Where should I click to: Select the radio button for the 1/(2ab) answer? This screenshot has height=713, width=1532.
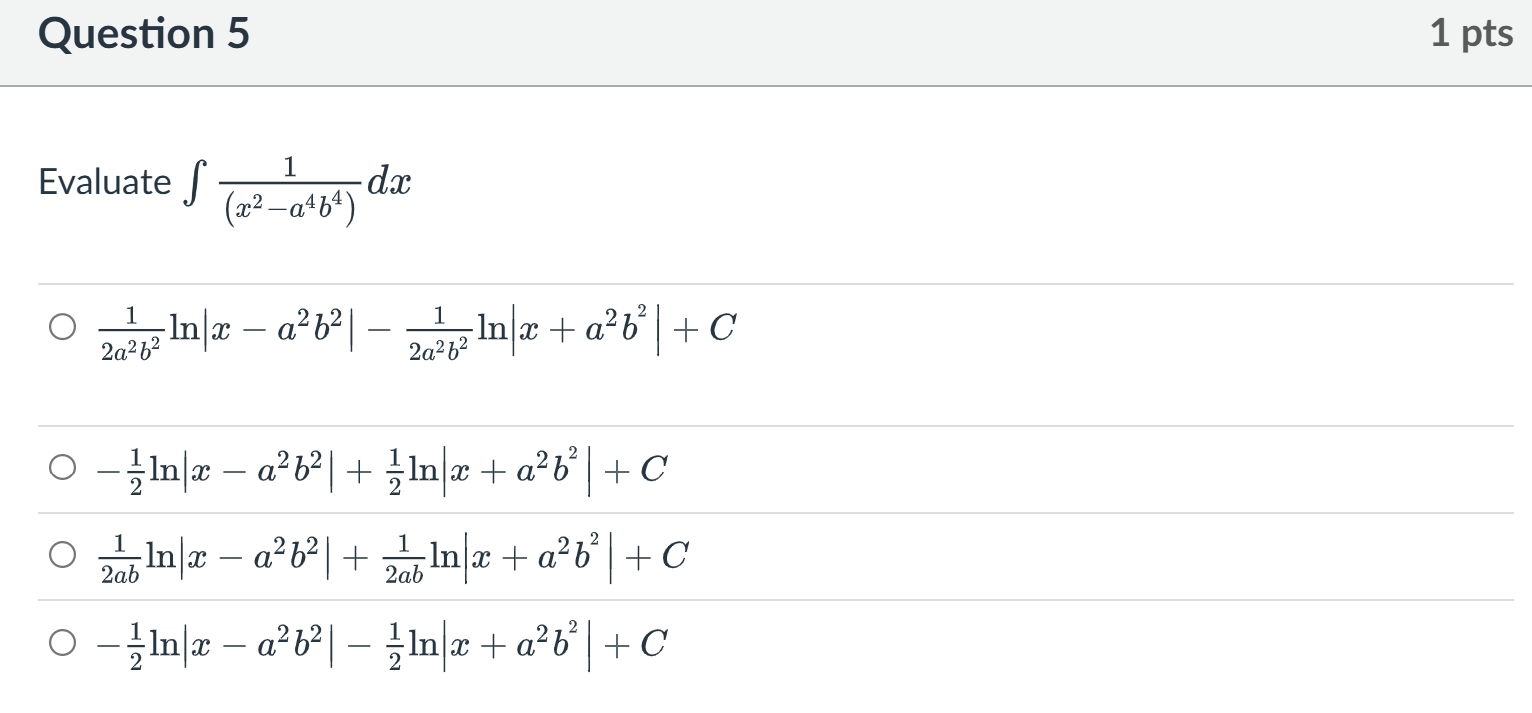tap(62, 554)
